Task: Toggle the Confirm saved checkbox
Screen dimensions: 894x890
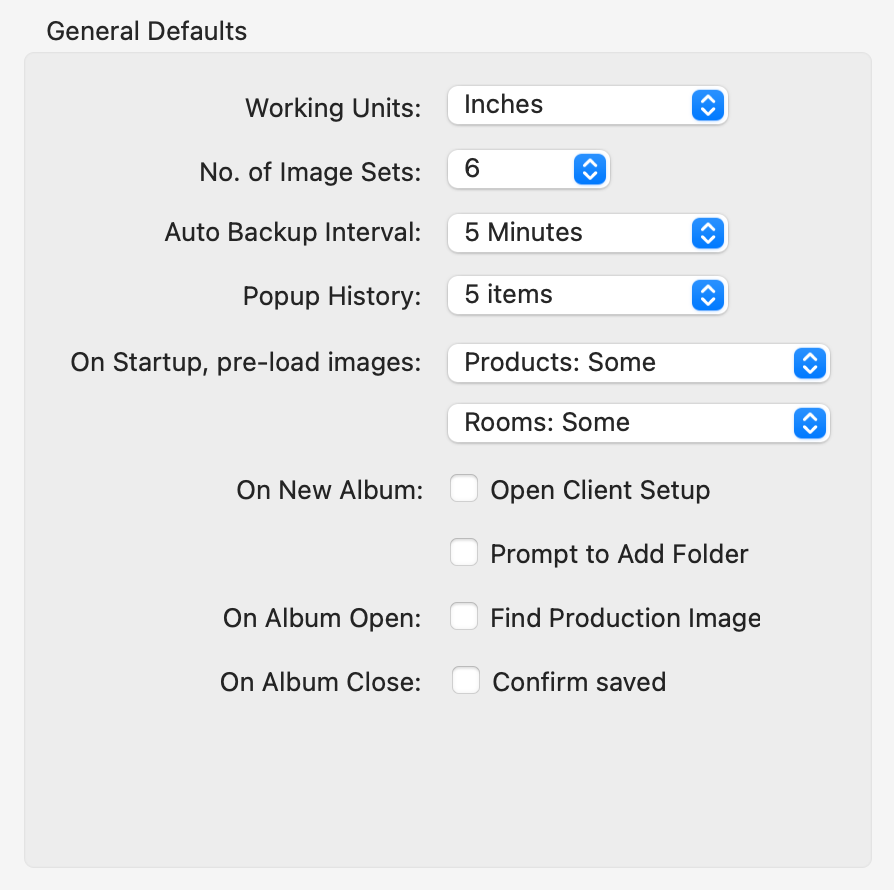Action: click(466, 681)
